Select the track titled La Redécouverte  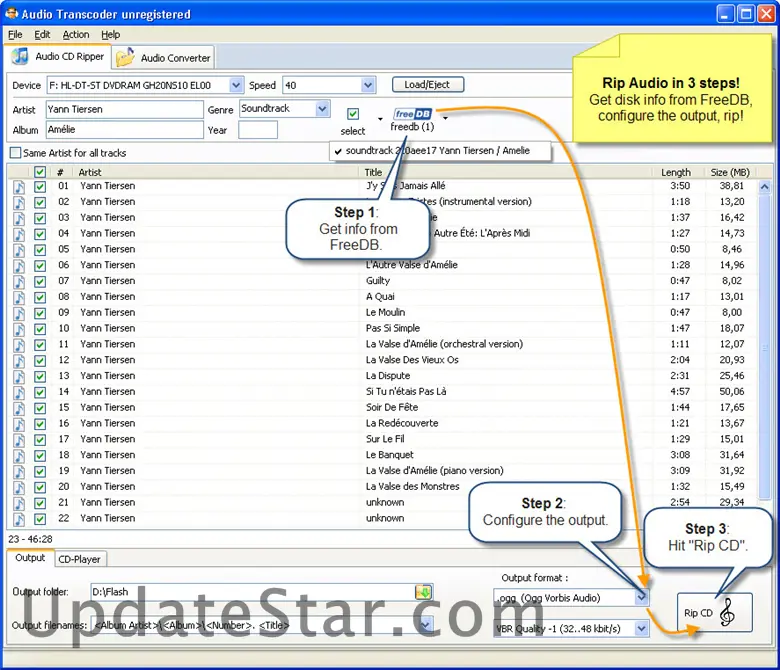[402, 423]
